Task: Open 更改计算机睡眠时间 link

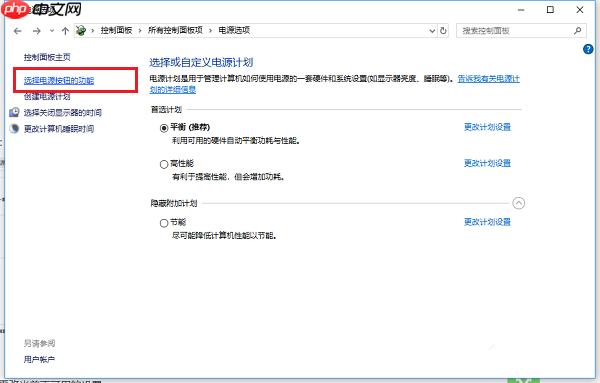Action: (x=59, y=129)
